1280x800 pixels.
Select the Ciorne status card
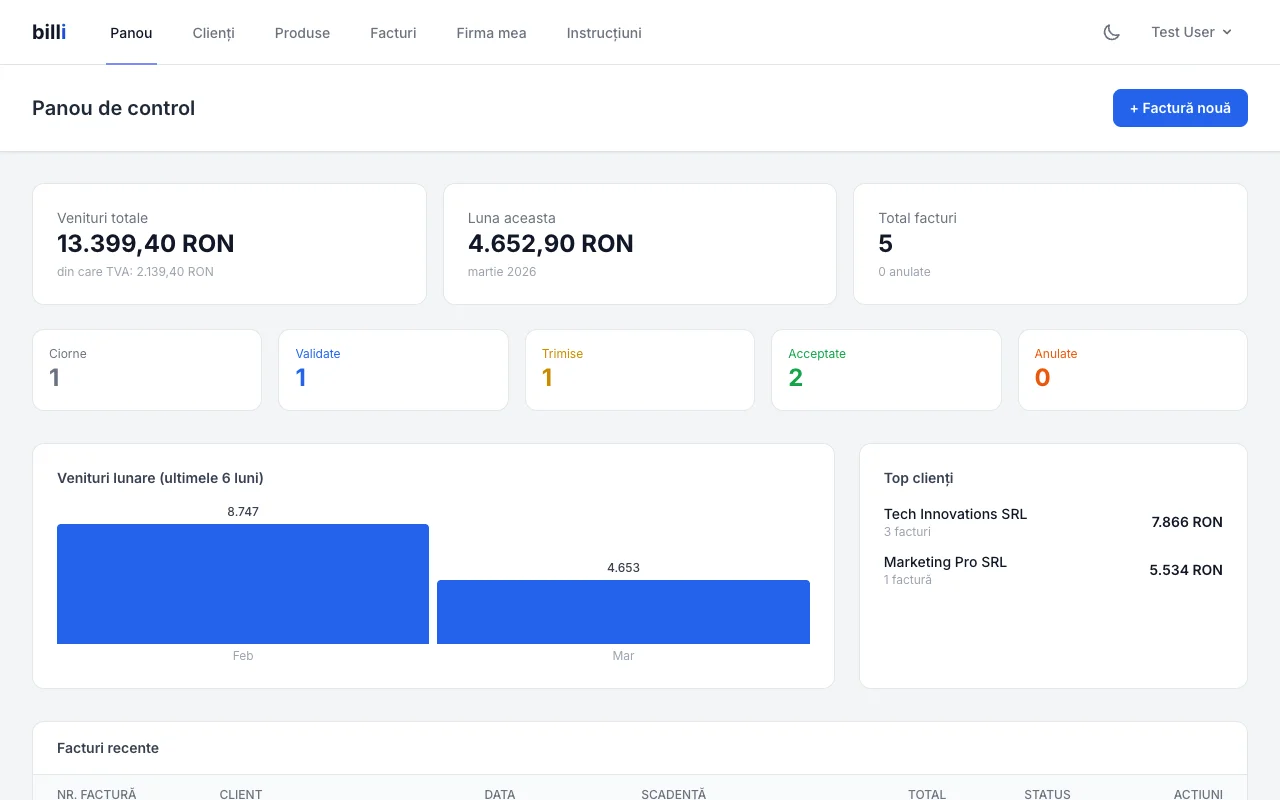tap(147, 370)
